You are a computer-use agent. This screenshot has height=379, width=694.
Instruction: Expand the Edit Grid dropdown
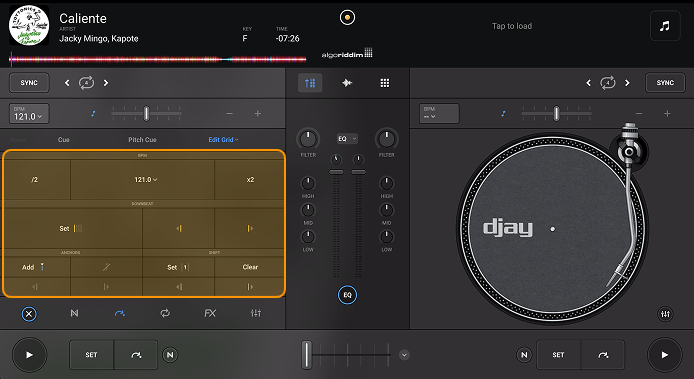223,139
